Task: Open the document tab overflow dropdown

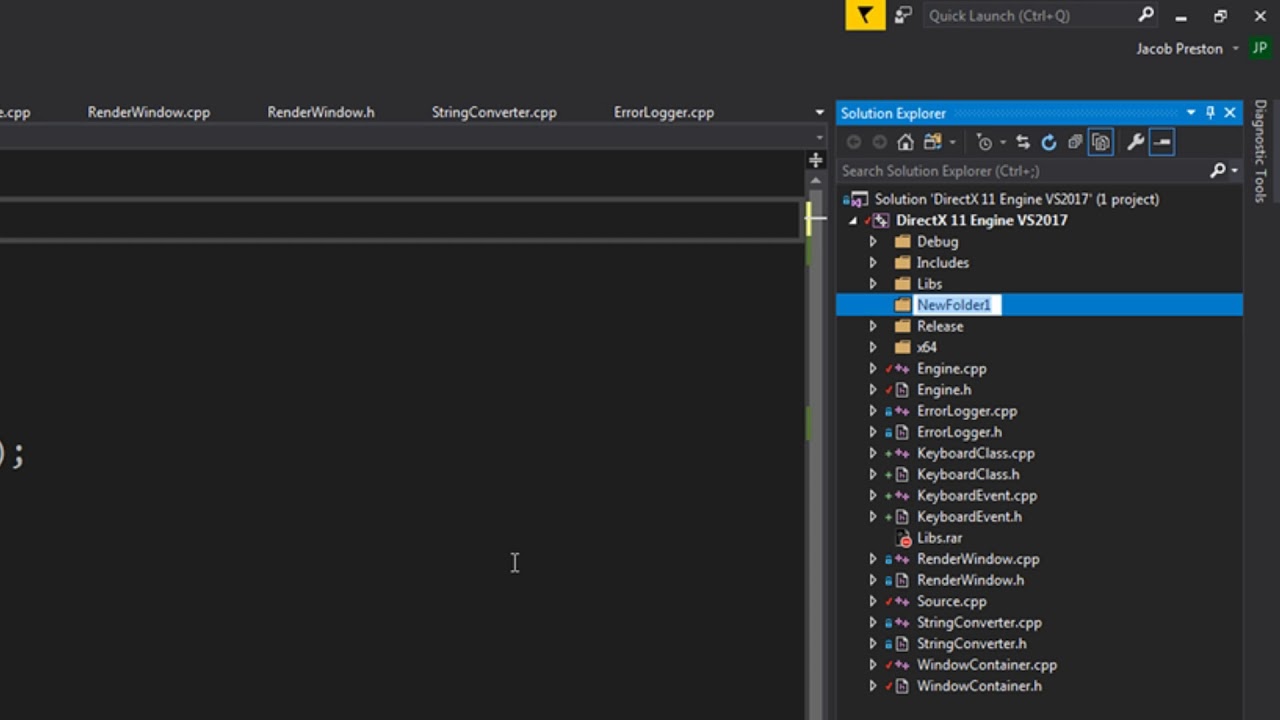Action: point(820,113)
